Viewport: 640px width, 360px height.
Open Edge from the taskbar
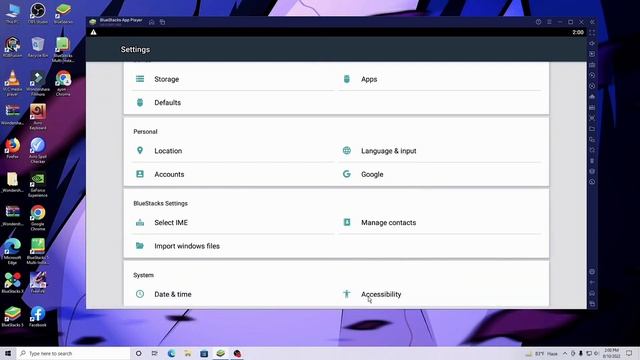[171, 353]
